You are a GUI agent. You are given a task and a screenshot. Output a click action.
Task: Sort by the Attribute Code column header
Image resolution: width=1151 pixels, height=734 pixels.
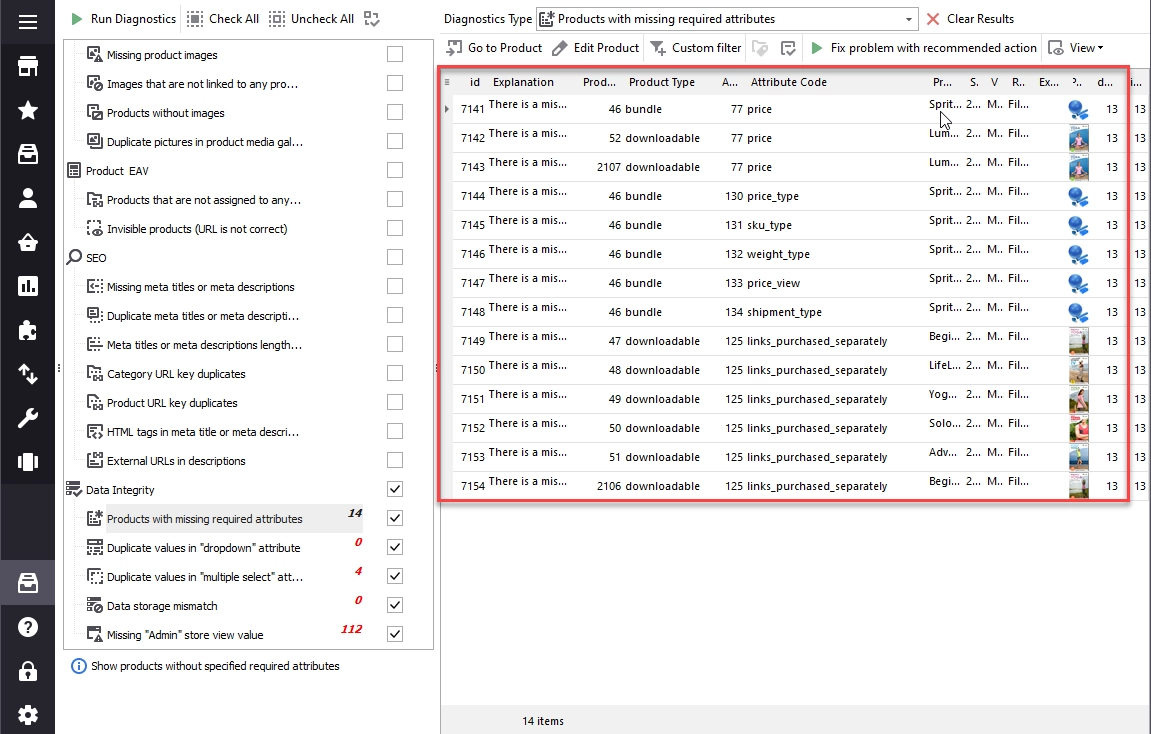(x=788, y=82)
